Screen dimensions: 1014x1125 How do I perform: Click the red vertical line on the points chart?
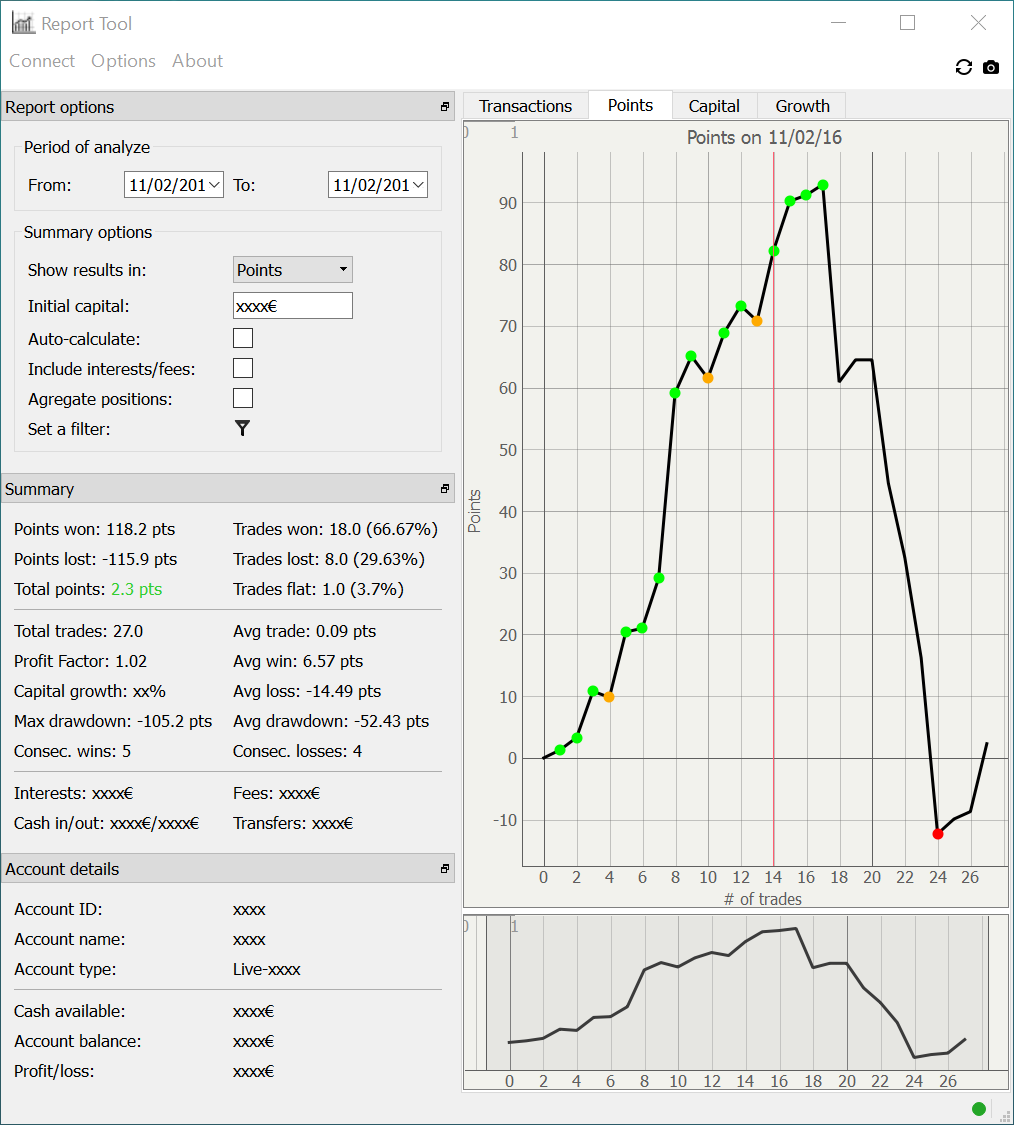(x=774, y=509)
